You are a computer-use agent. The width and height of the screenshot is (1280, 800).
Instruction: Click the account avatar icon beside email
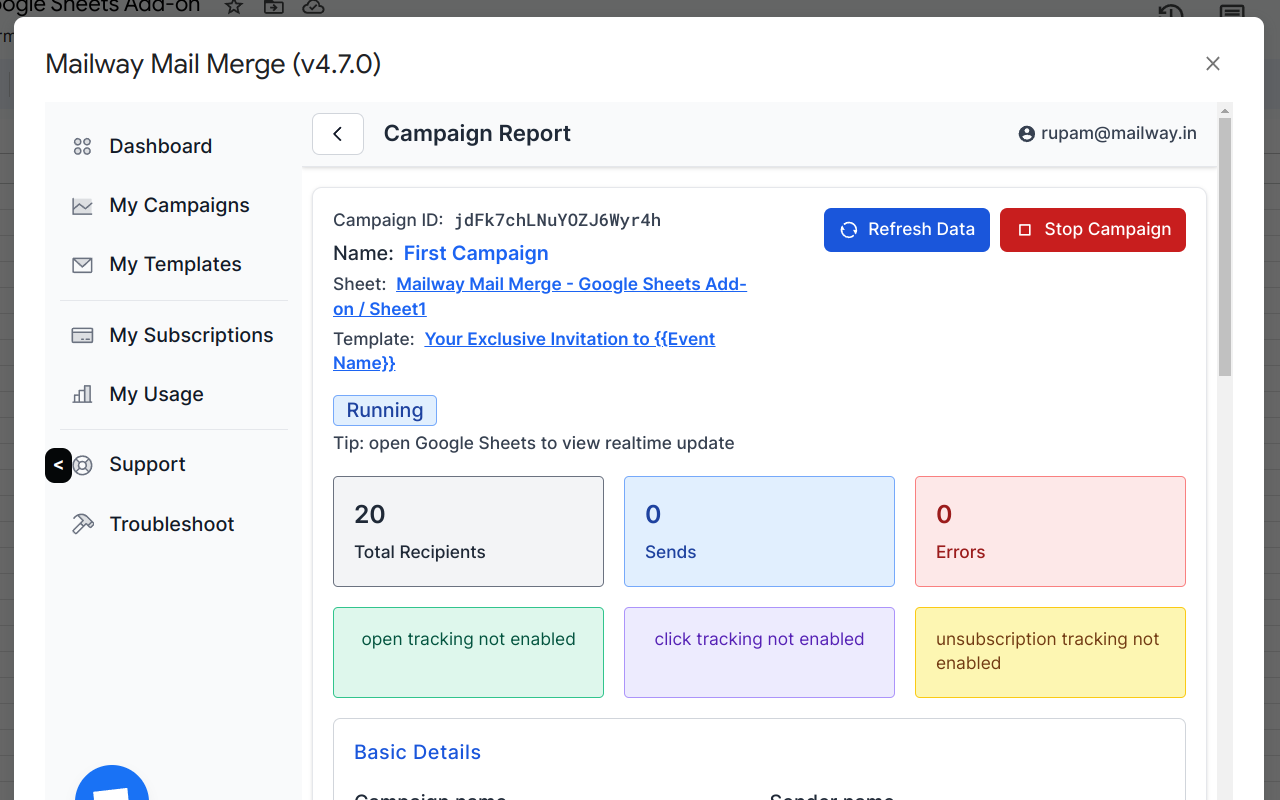pos(1026,134)
